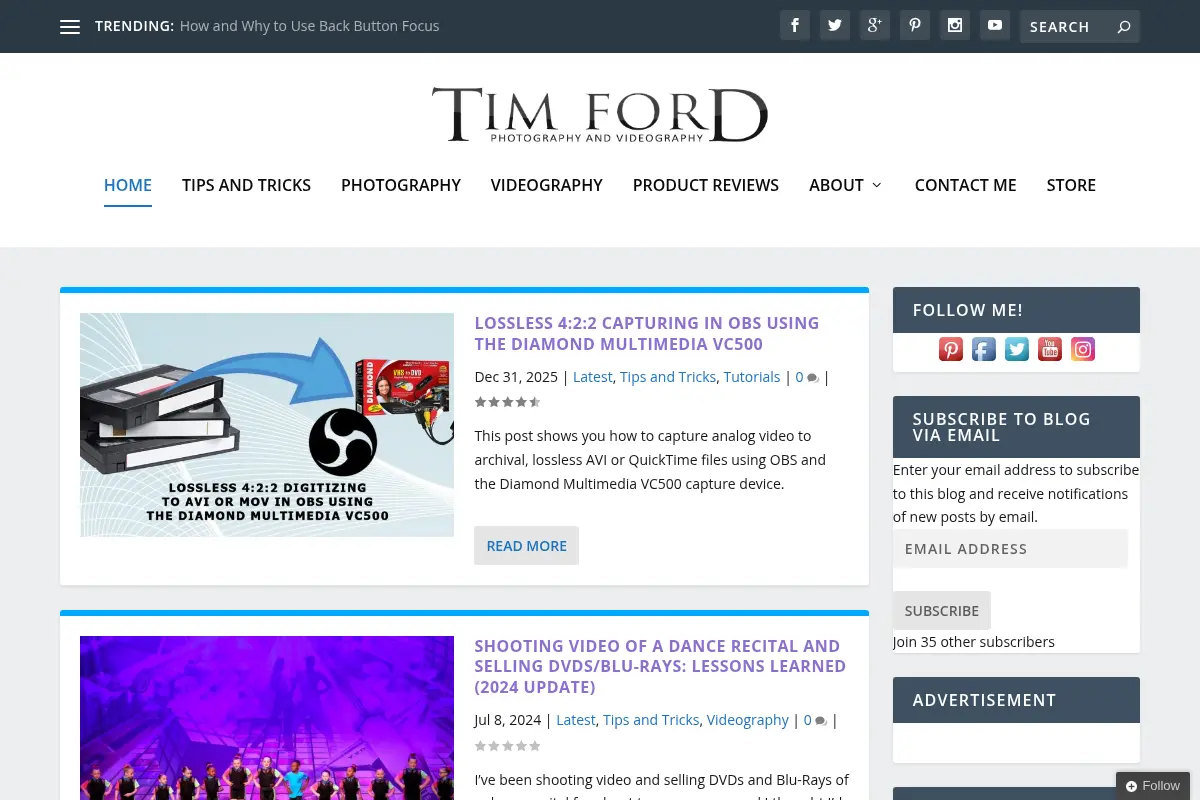
Task: Open the hamburger menu in top bar
Action: coord(70,27)
